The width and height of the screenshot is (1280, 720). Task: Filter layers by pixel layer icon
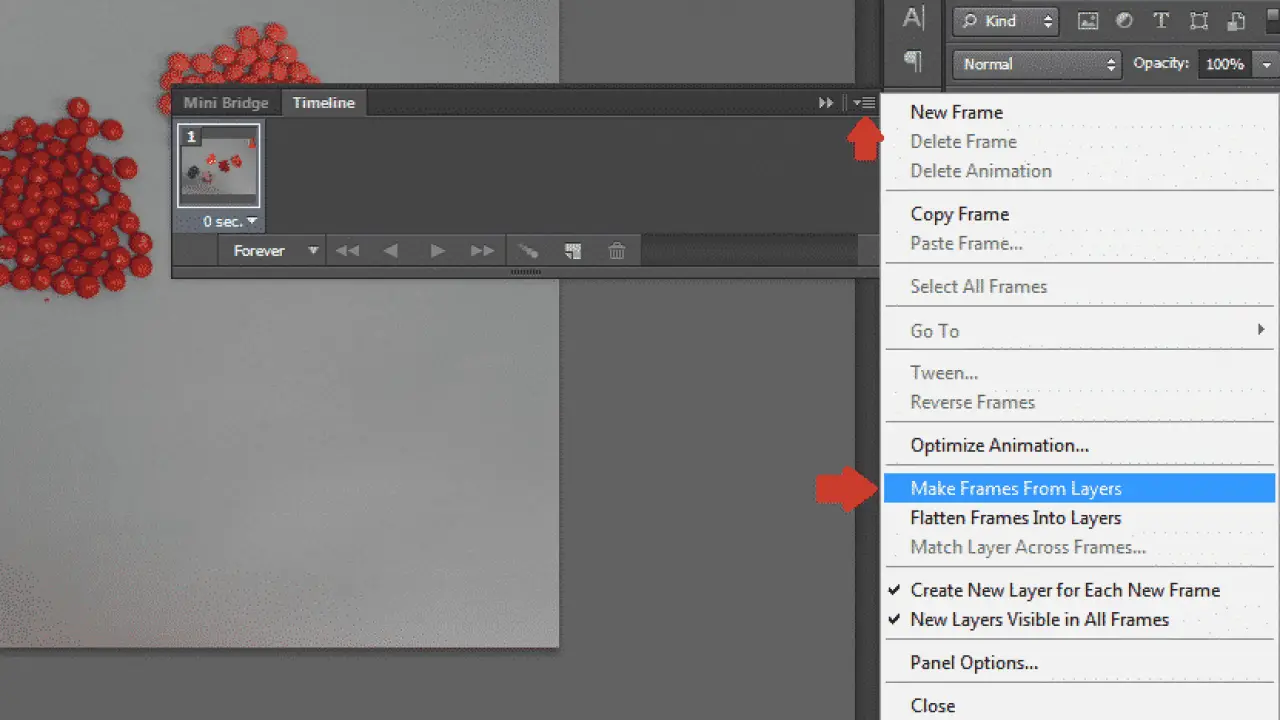1088,21
